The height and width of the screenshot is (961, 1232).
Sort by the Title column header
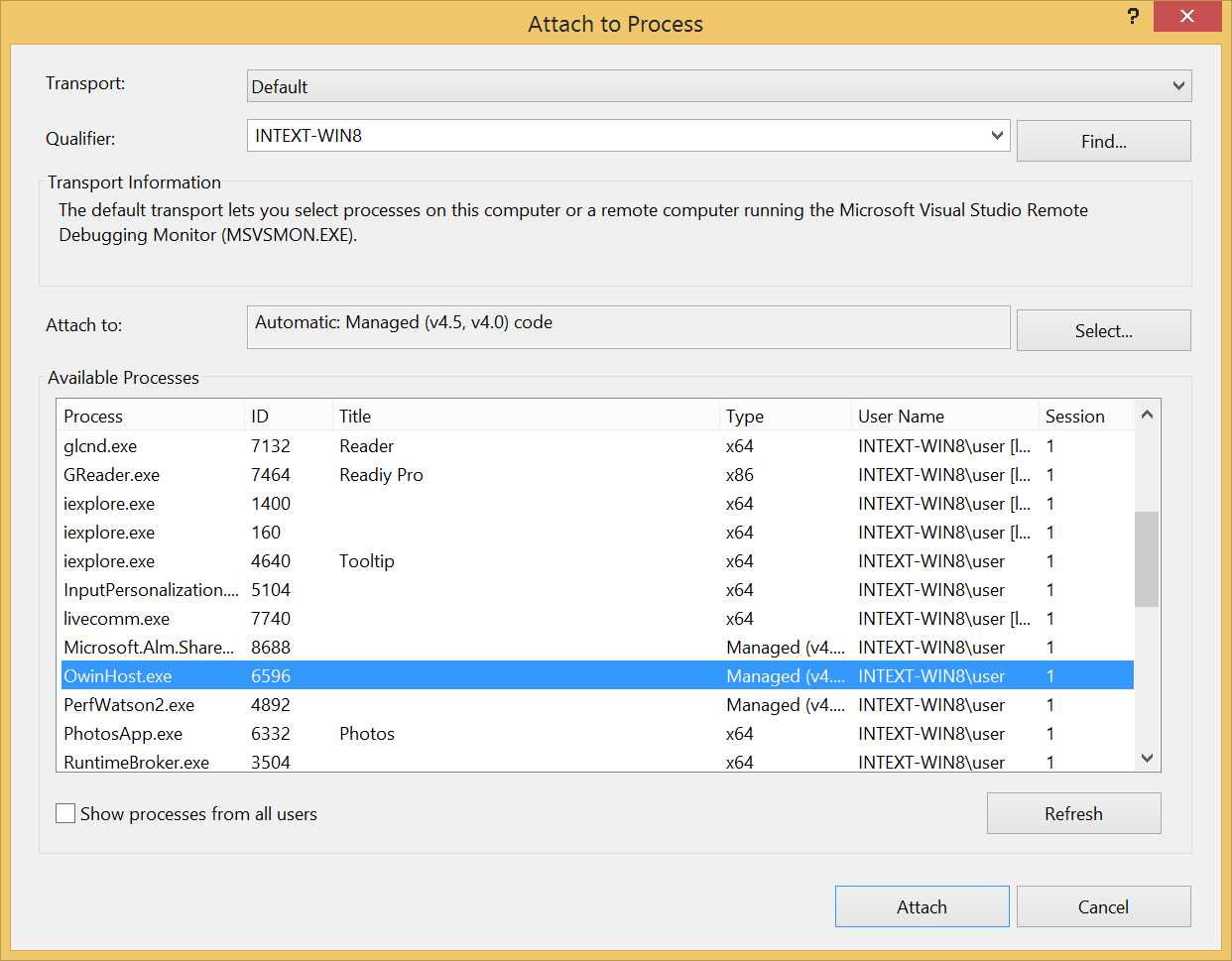[526, 416]
